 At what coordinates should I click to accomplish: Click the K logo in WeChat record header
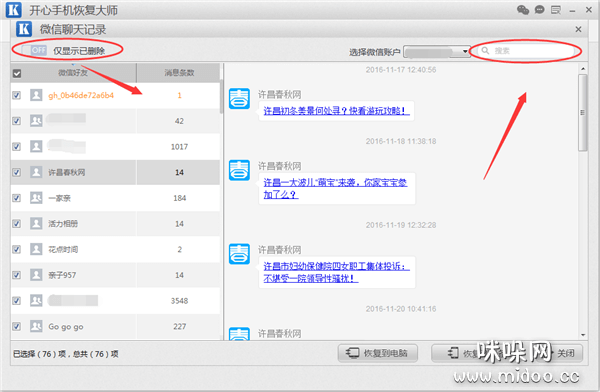click(x=24, y=29)
